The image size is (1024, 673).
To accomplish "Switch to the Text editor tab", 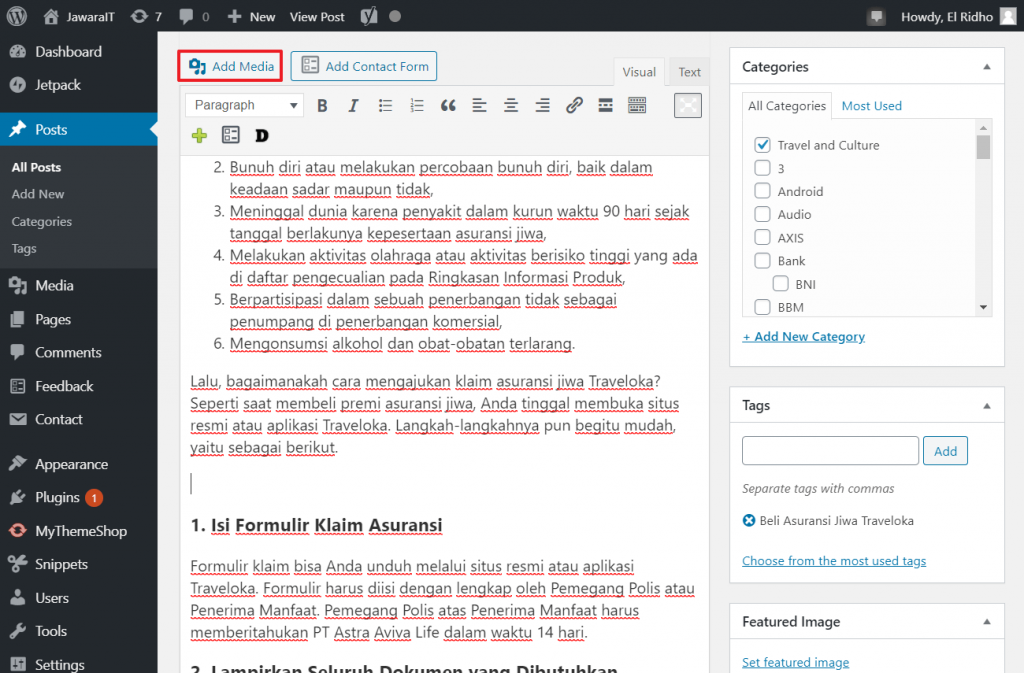I will pos(689,71).
